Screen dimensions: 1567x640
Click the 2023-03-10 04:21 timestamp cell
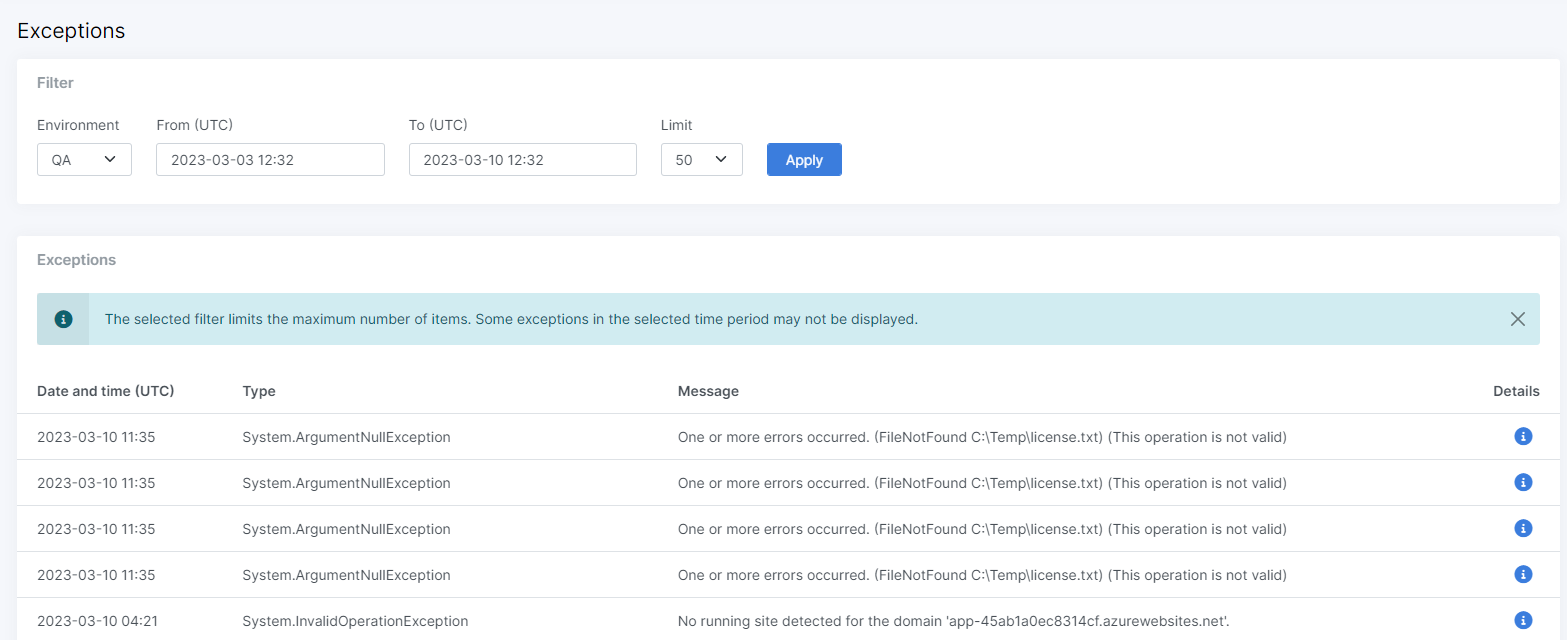coord(97,621)
